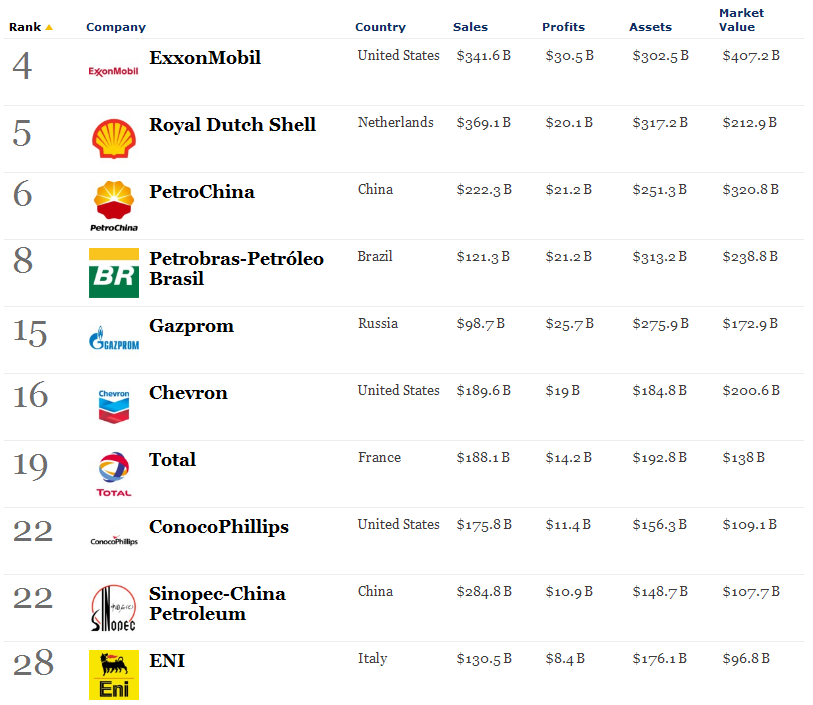Click the Chevron logo
Screen dimensions: 813x705
coord(114,406)
